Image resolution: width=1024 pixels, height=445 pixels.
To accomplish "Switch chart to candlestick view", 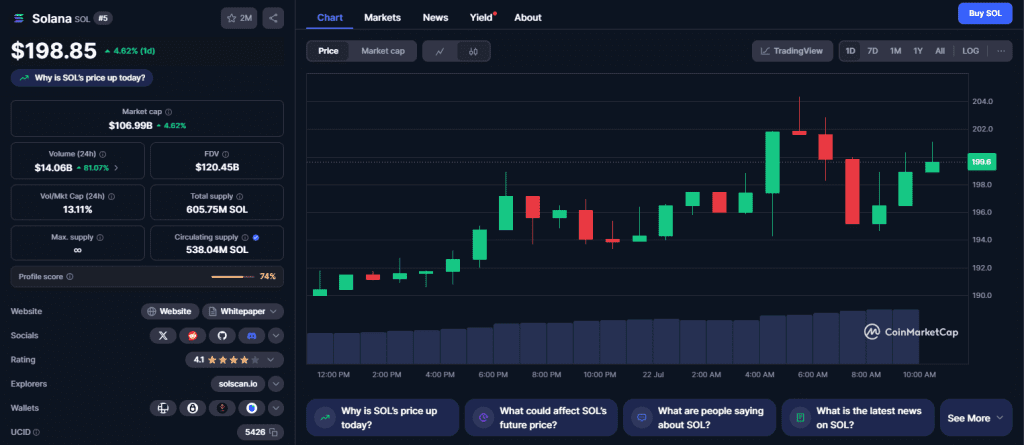I will tap(473, 51).
